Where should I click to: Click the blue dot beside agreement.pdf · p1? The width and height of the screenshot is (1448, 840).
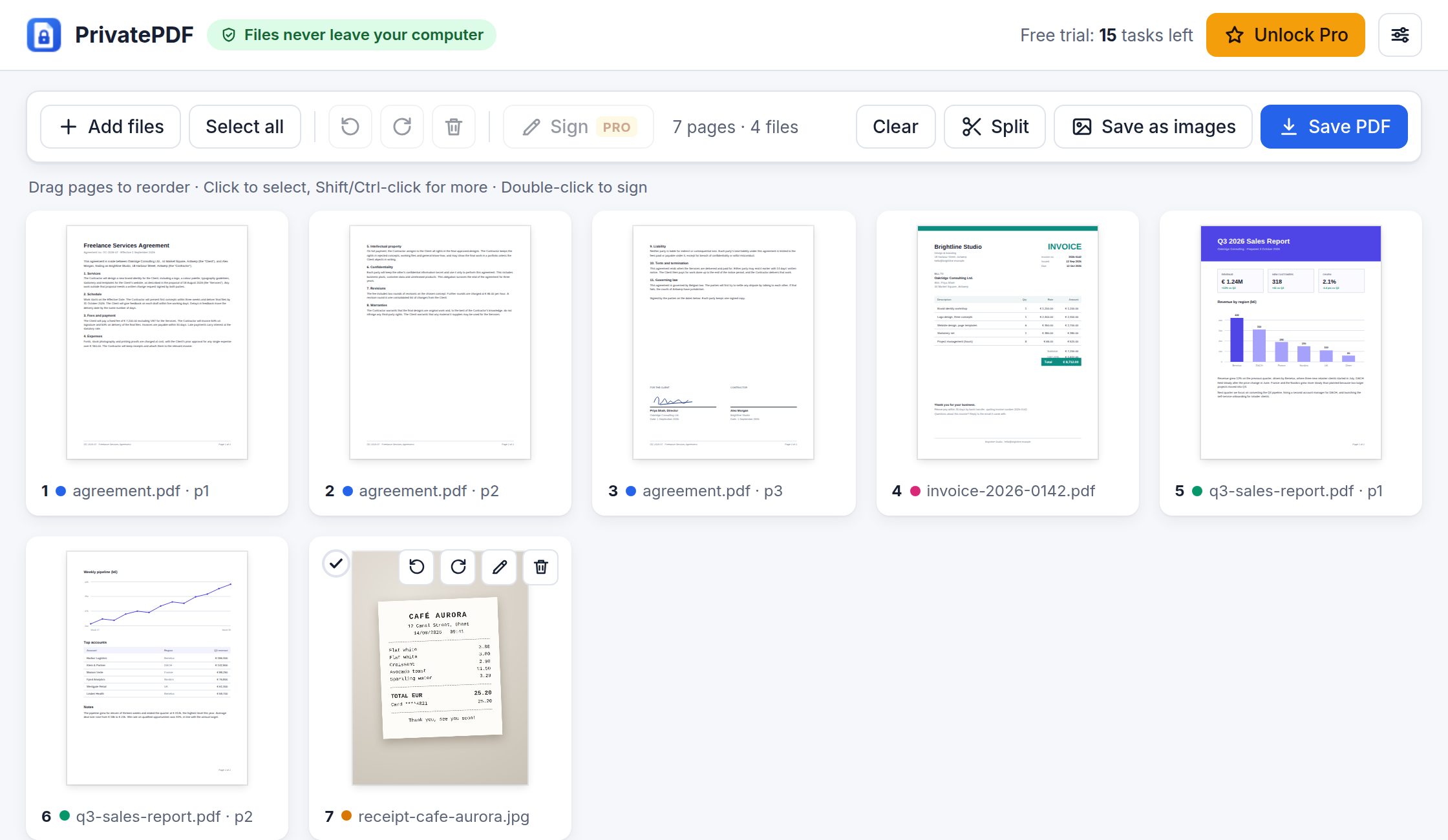click(x=61, y=491)
